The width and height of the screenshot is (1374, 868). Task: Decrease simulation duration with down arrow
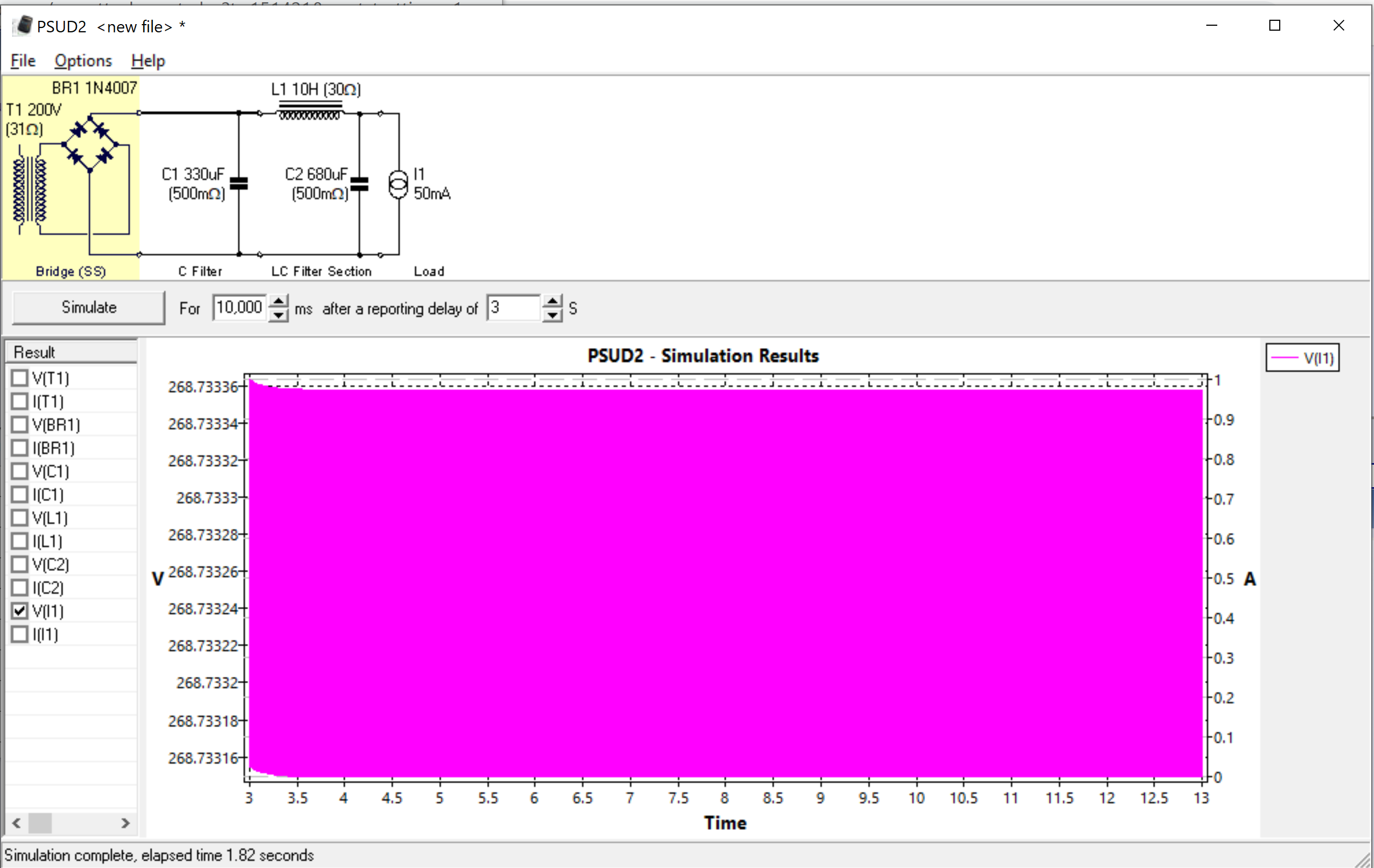(x=278, y=315)
